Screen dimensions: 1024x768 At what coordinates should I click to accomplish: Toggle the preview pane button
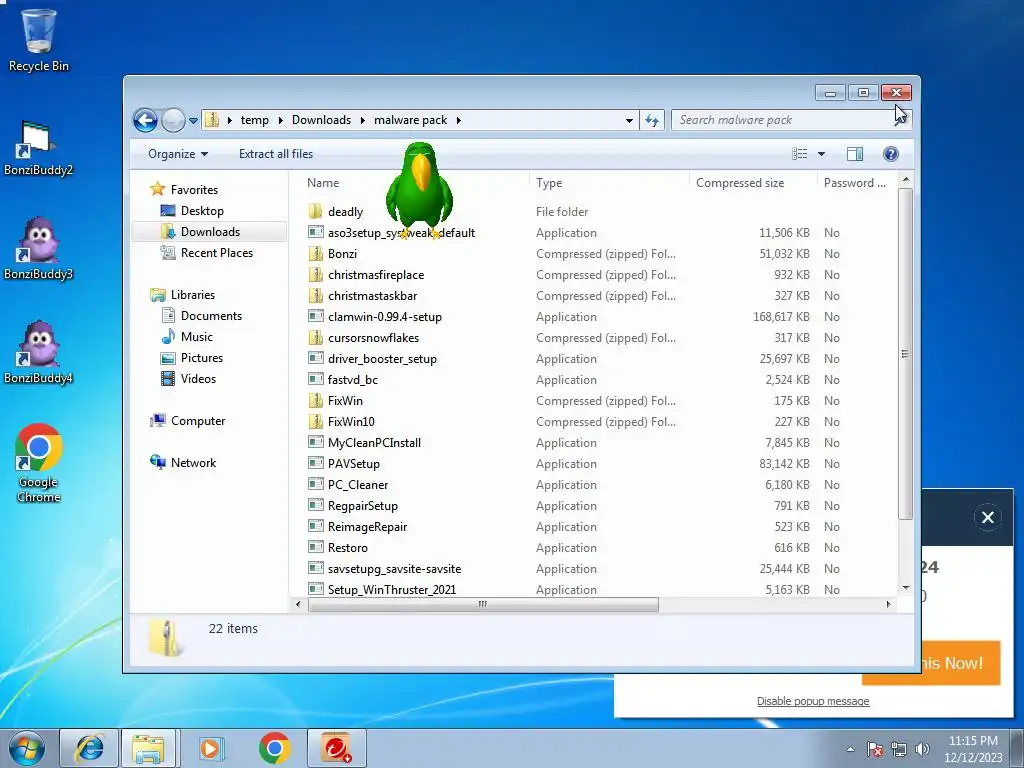tap(855, 154)
